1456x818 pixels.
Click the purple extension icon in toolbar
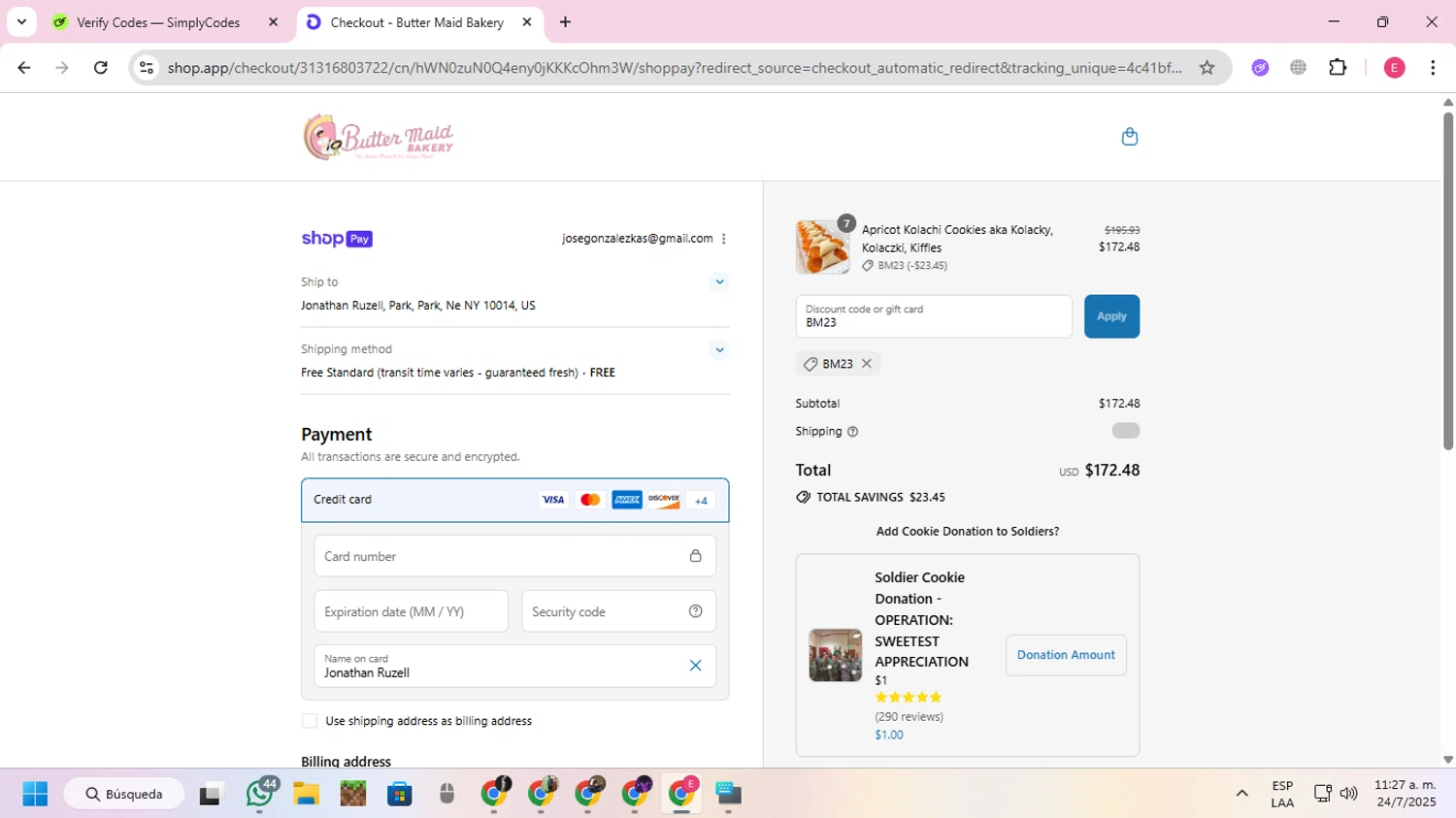(1260, 68)
